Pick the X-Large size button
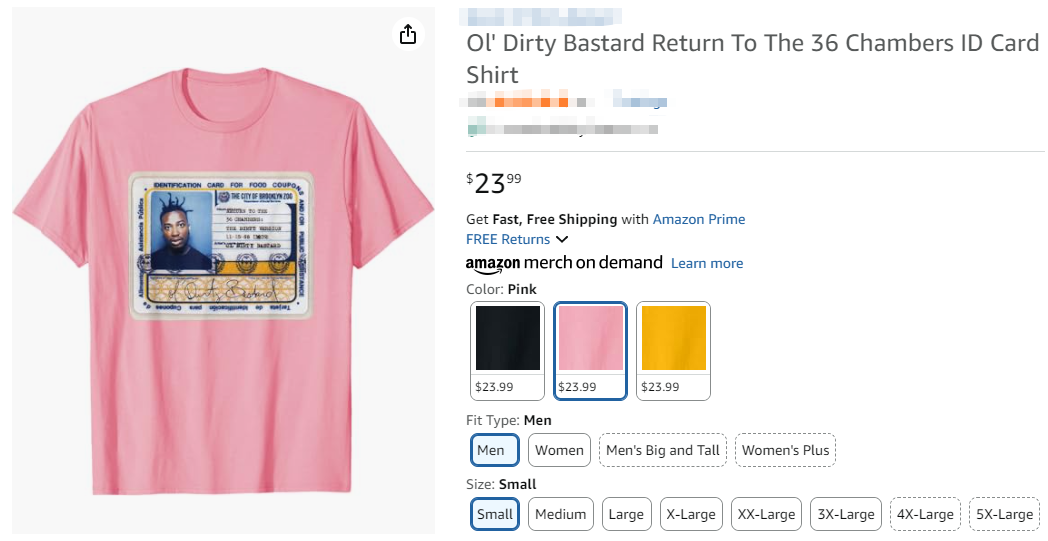 [x=691, y=514]
